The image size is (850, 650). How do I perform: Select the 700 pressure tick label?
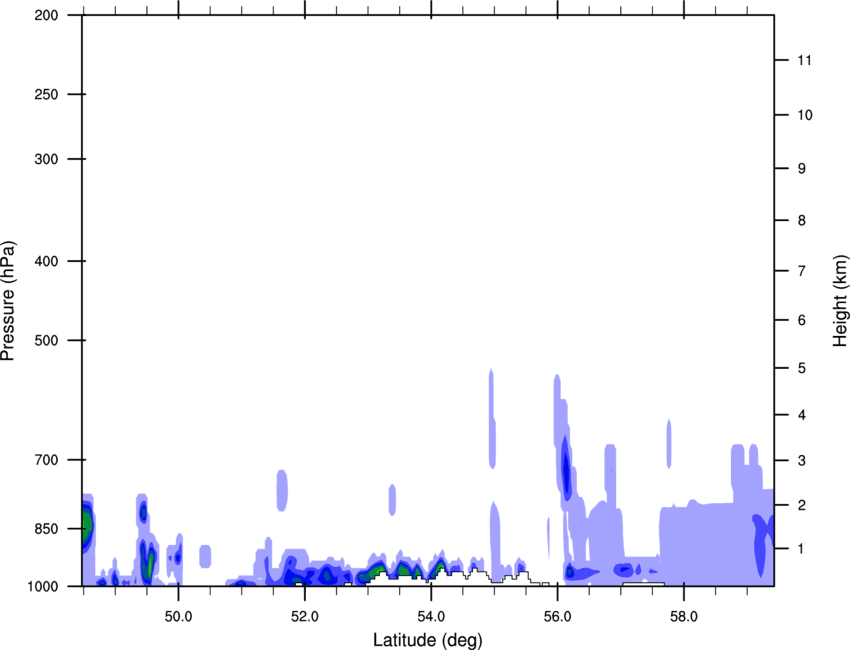46,460
